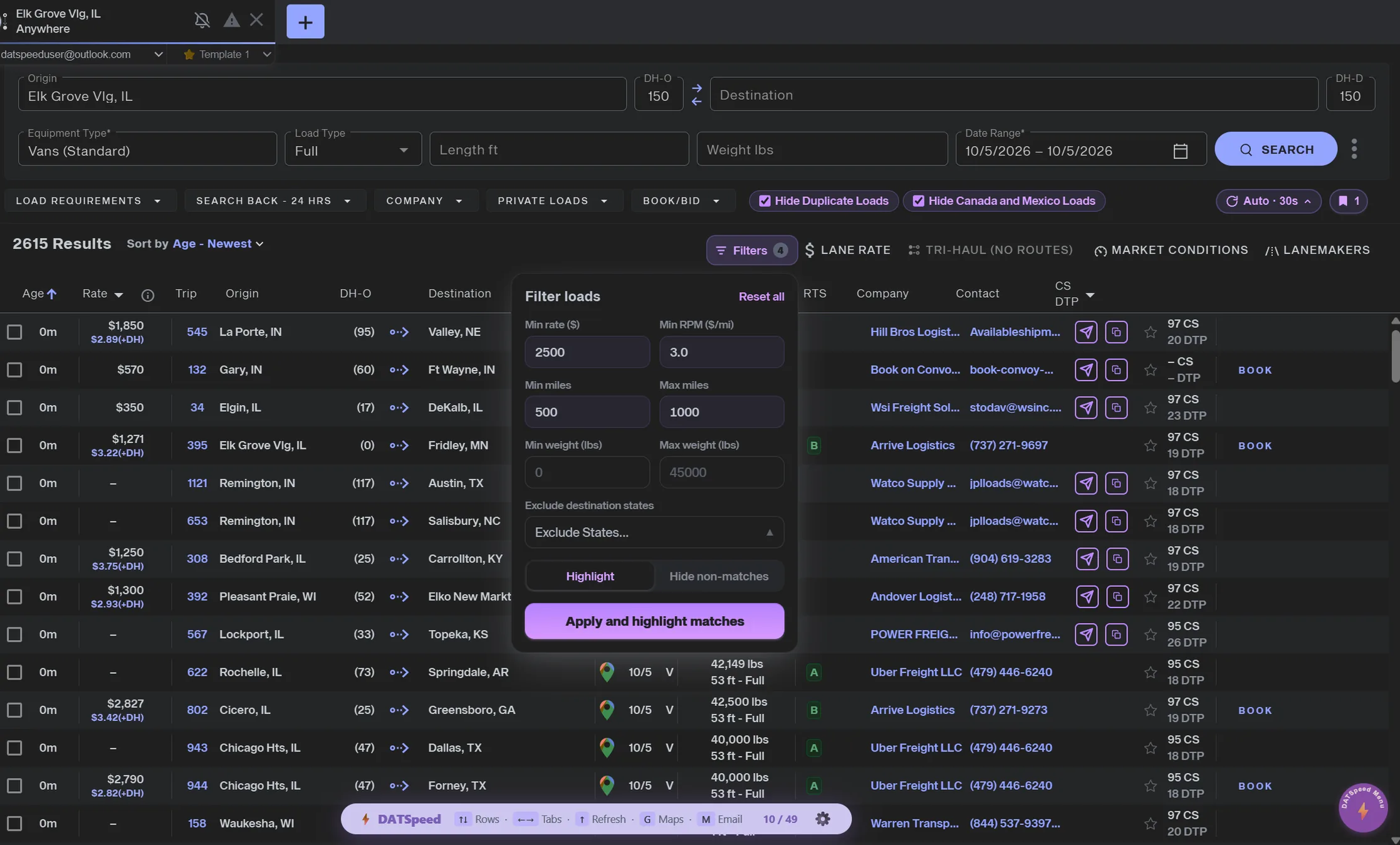Click the results list vertical scrollbar

pyautogui.click(x=1395, y=356)
